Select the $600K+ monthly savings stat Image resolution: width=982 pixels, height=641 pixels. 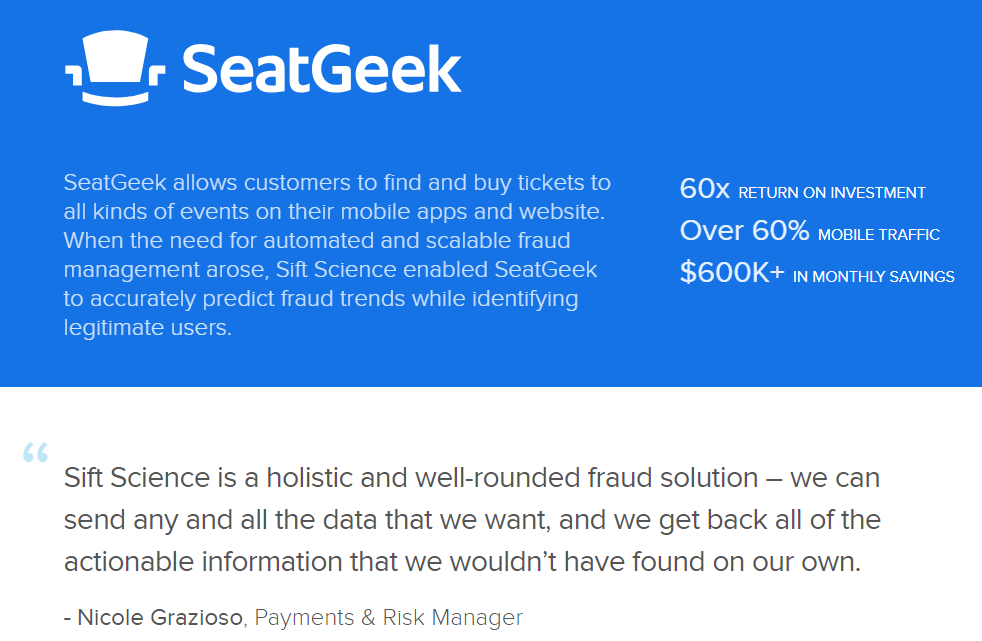(x=817, y=273)
